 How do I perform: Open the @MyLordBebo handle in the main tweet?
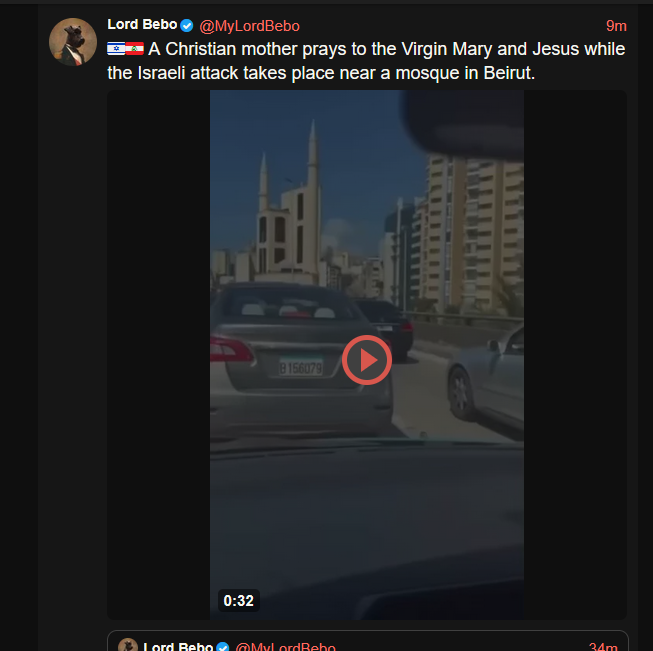(x=249, y=26)
